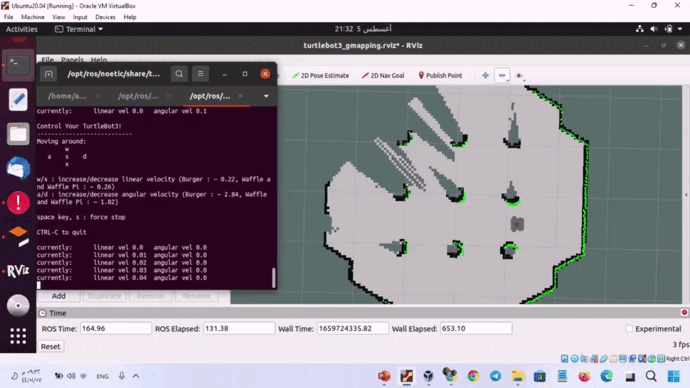
Task: Open Thunderbird mail from the dock
Action: [18, 168]
